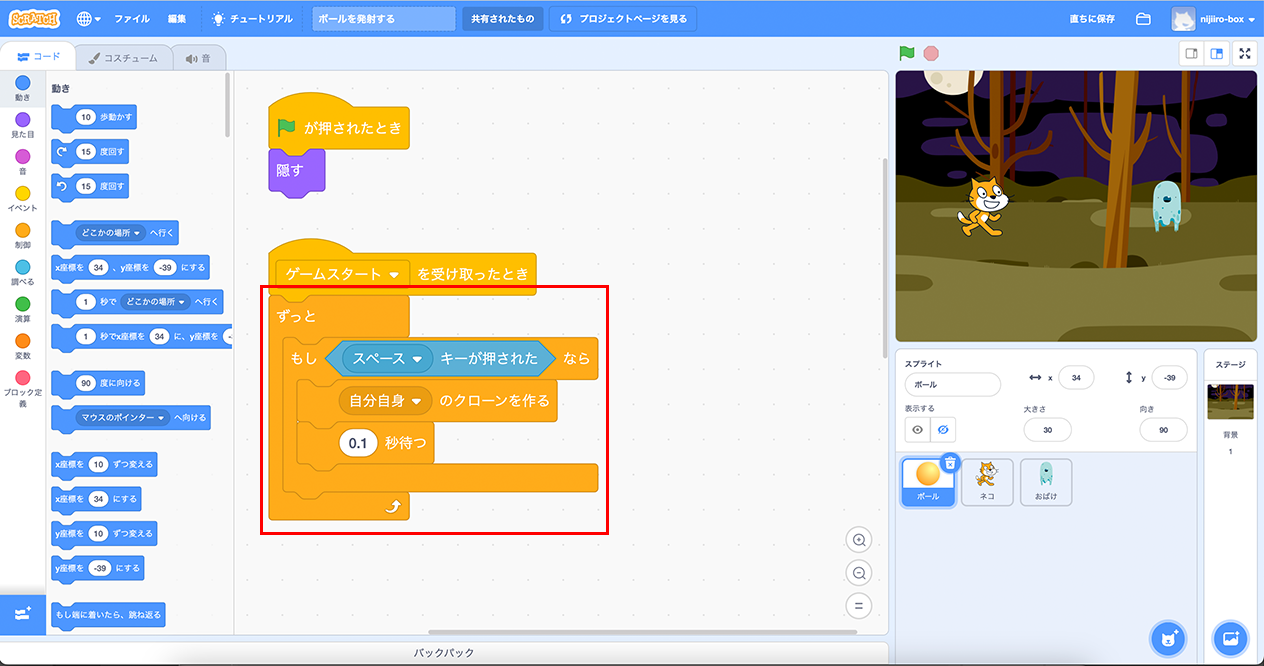Screen dimensions: 1264x666
Task: Show the sprite using eye icon
Action: 917,430
